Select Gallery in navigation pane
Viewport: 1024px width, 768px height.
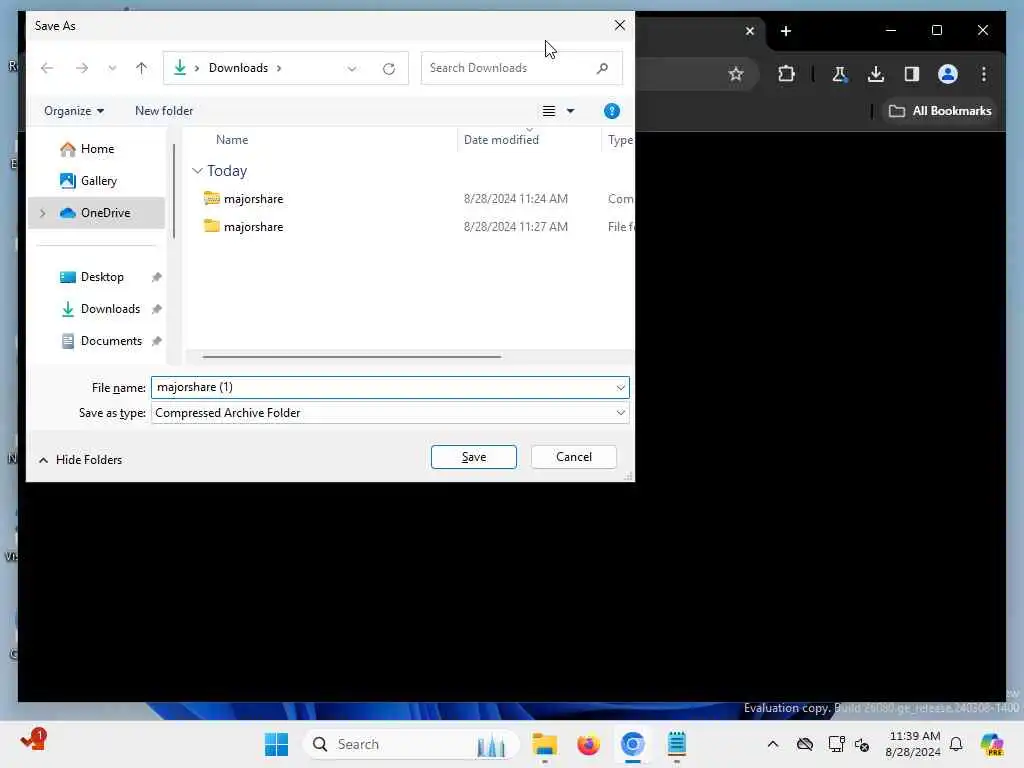coord(98,181)
